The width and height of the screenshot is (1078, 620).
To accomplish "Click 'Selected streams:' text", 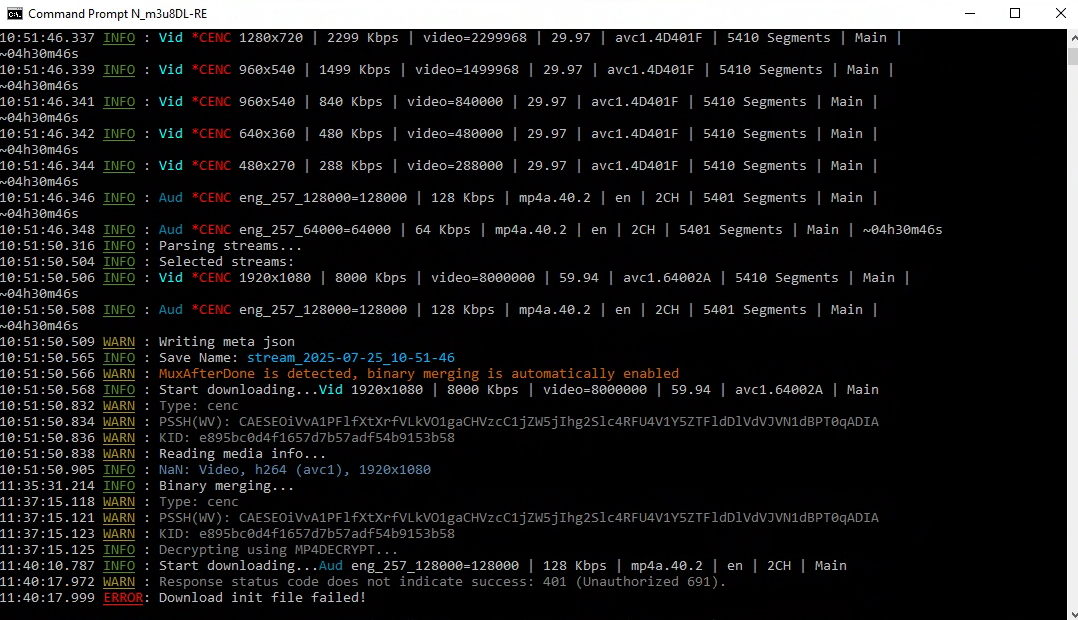I will coord(226,262).
